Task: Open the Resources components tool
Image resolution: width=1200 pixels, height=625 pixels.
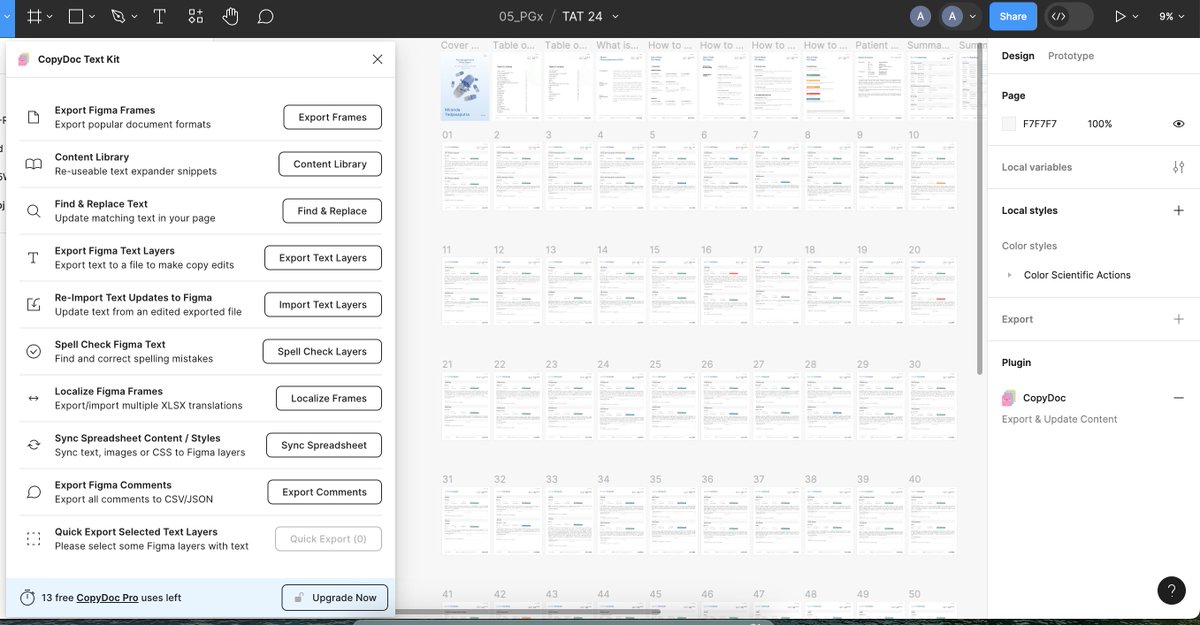Action: [195, 17]
